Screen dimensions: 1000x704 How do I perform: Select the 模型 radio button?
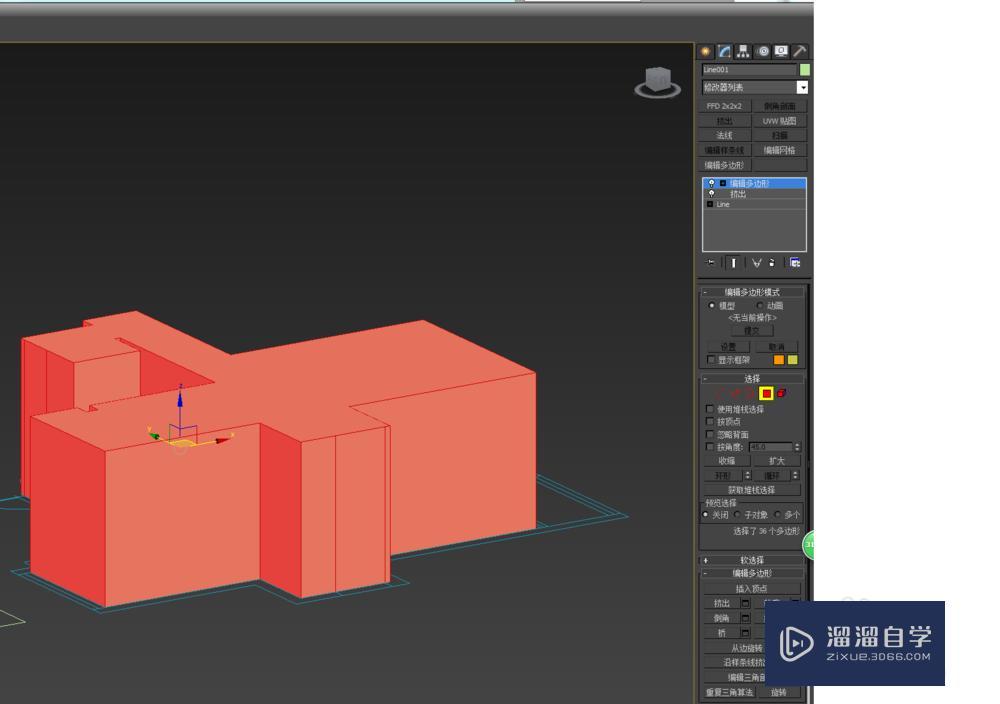pos(712,305)
